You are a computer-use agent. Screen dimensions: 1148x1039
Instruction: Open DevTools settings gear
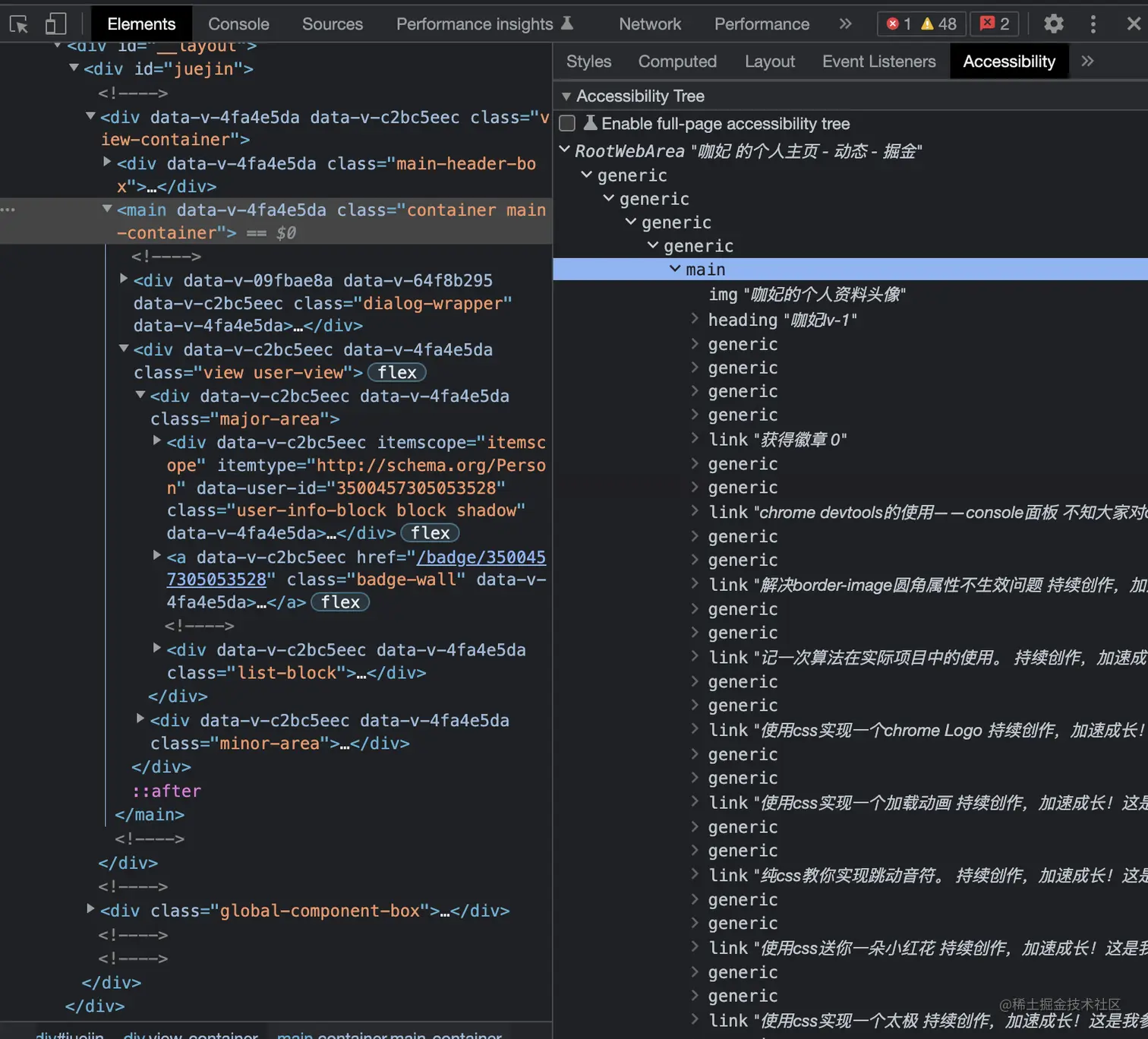[1054, 24]
